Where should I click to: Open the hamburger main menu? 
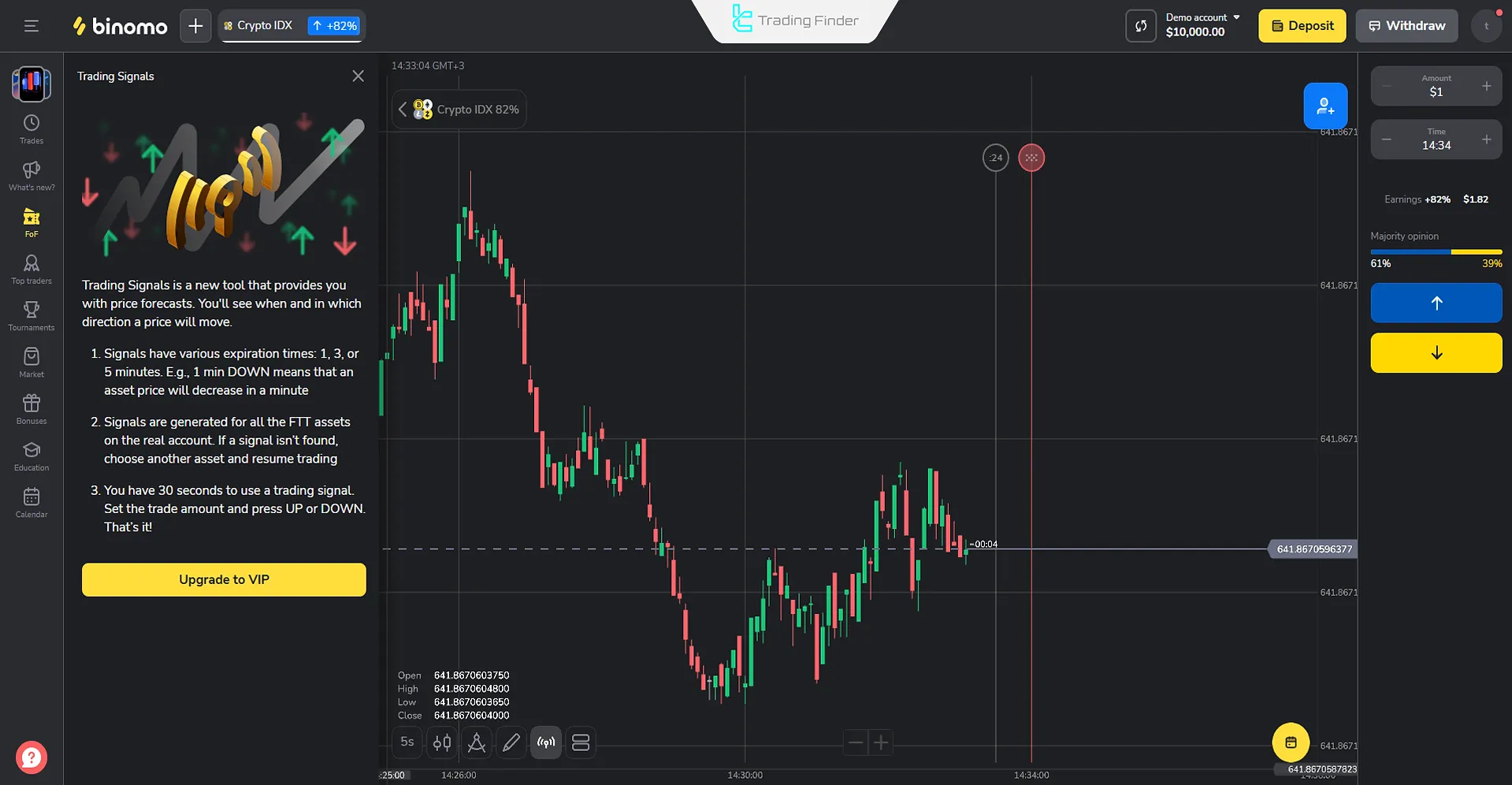point(32,26)
